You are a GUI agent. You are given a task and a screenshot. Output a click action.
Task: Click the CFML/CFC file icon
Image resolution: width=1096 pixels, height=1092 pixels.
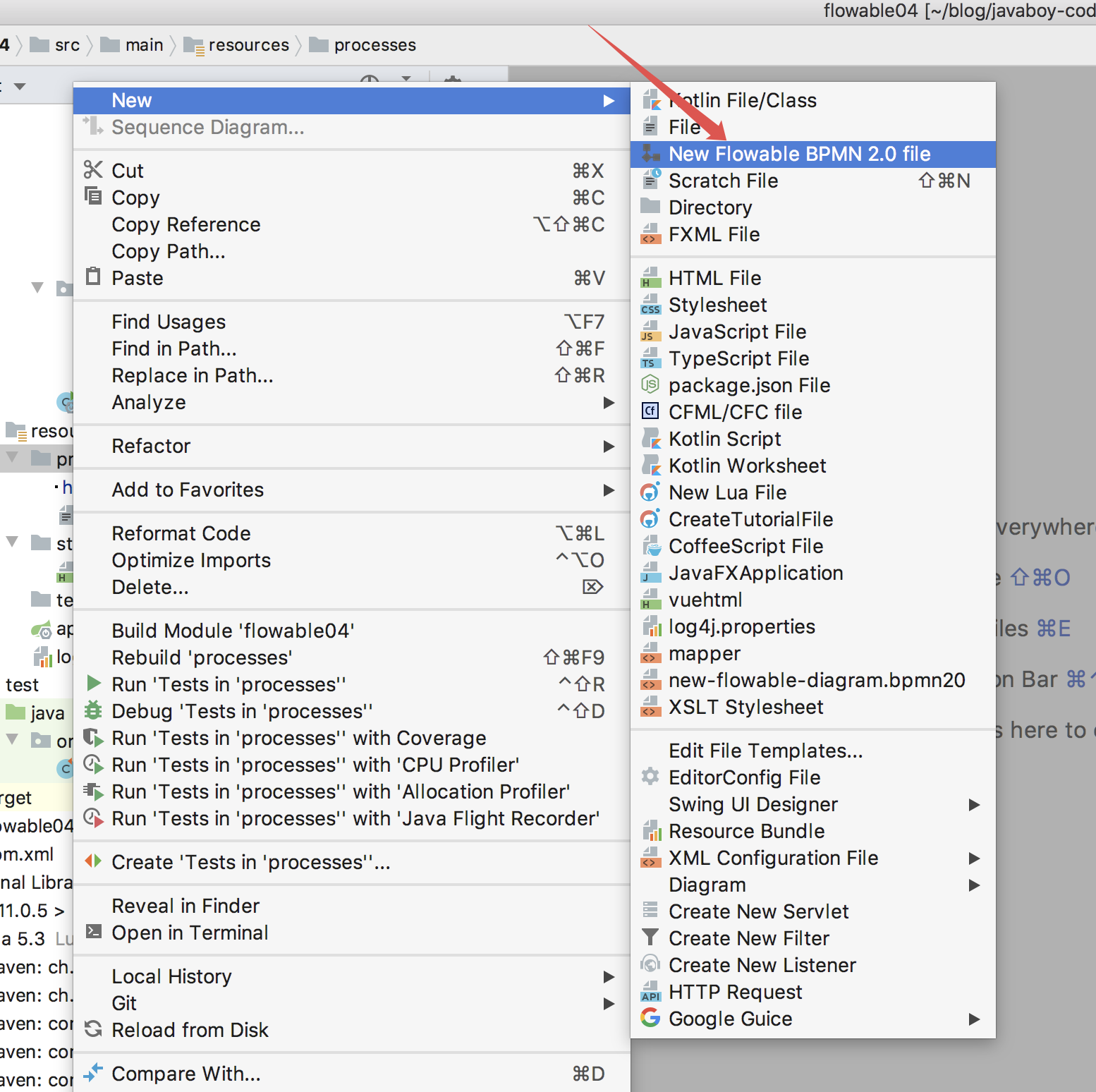(650, 411)
